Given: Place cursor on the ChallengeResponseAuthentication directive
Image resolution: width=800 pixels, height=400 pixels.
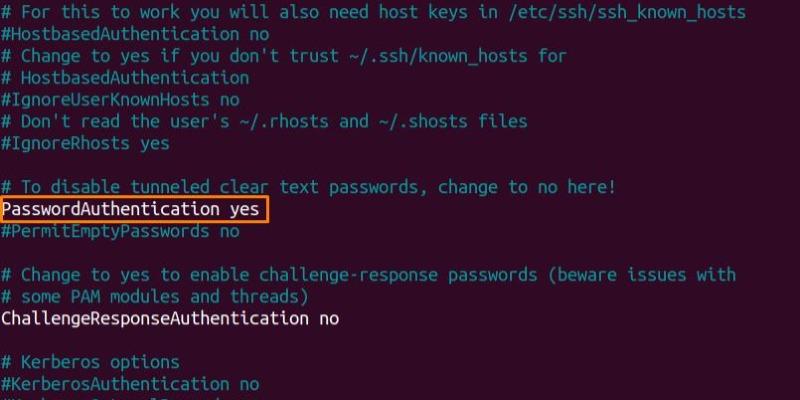Looking at the screenshot, I should [155, 318].
